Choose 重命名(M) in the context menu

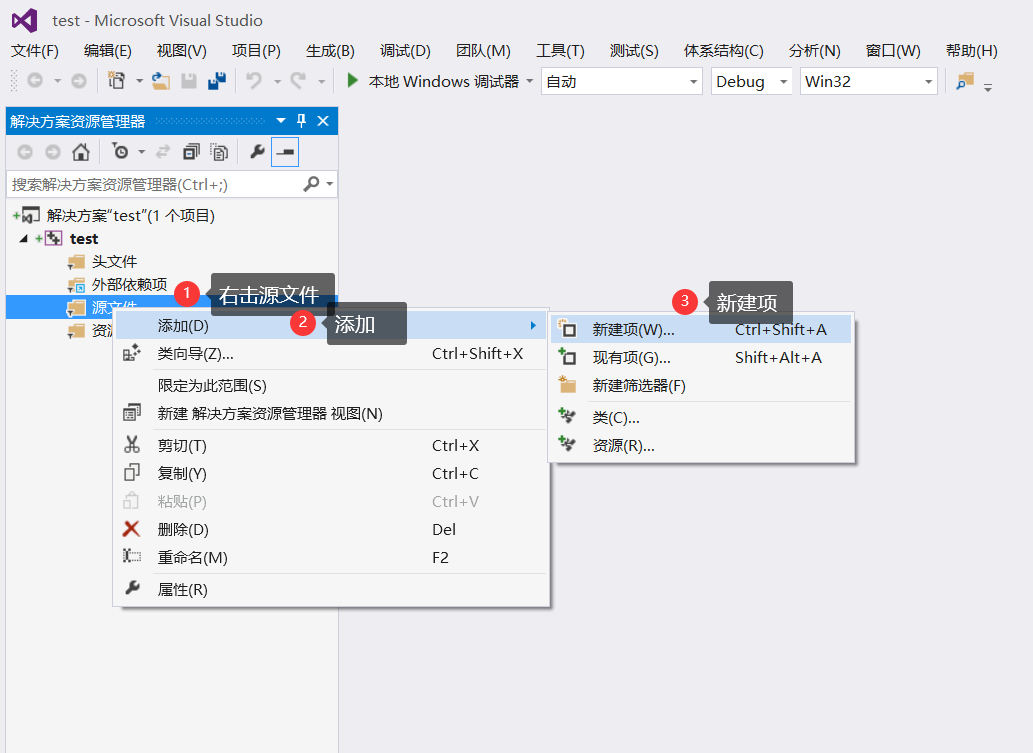(332, 558)
